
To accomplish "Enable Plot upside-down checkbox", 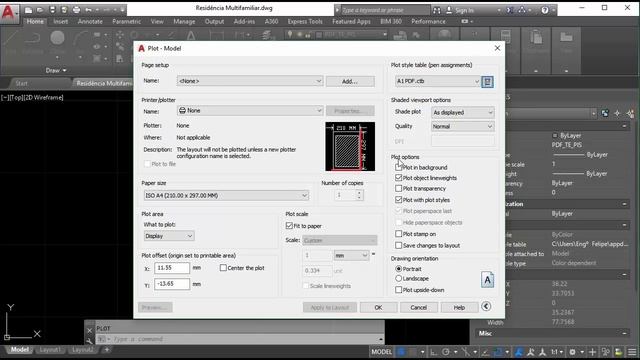I will coord(399,290).
